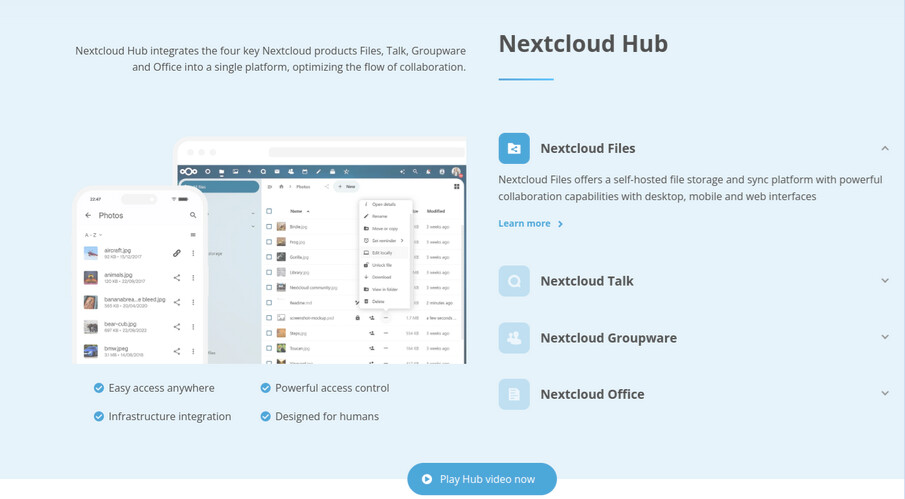Check the select-all box by the Name header
Screen dimensions: 905x499
[269, 211]
